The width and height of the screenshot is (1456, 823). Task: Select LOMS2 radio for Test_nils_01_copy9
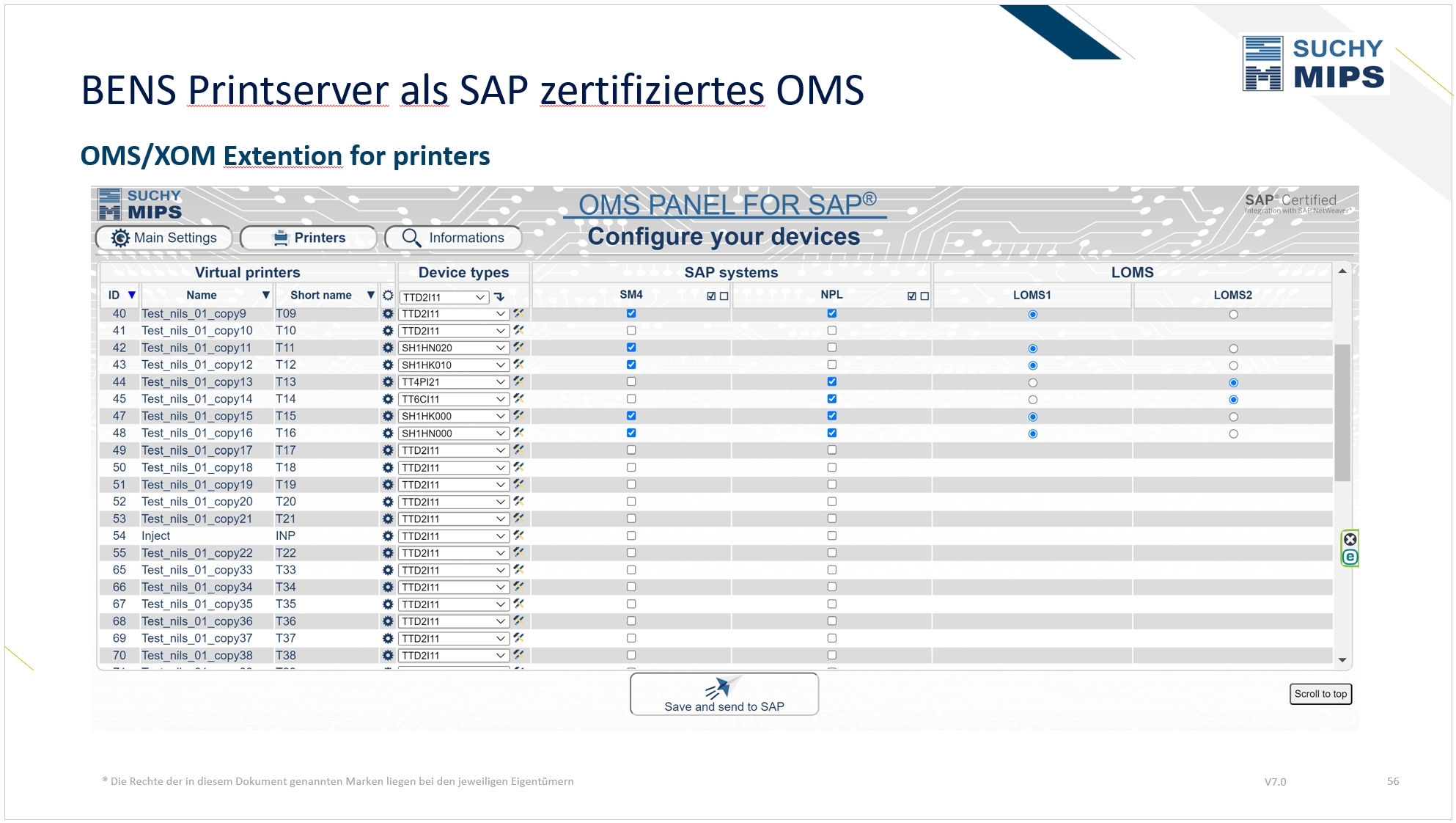[1234, 315]
